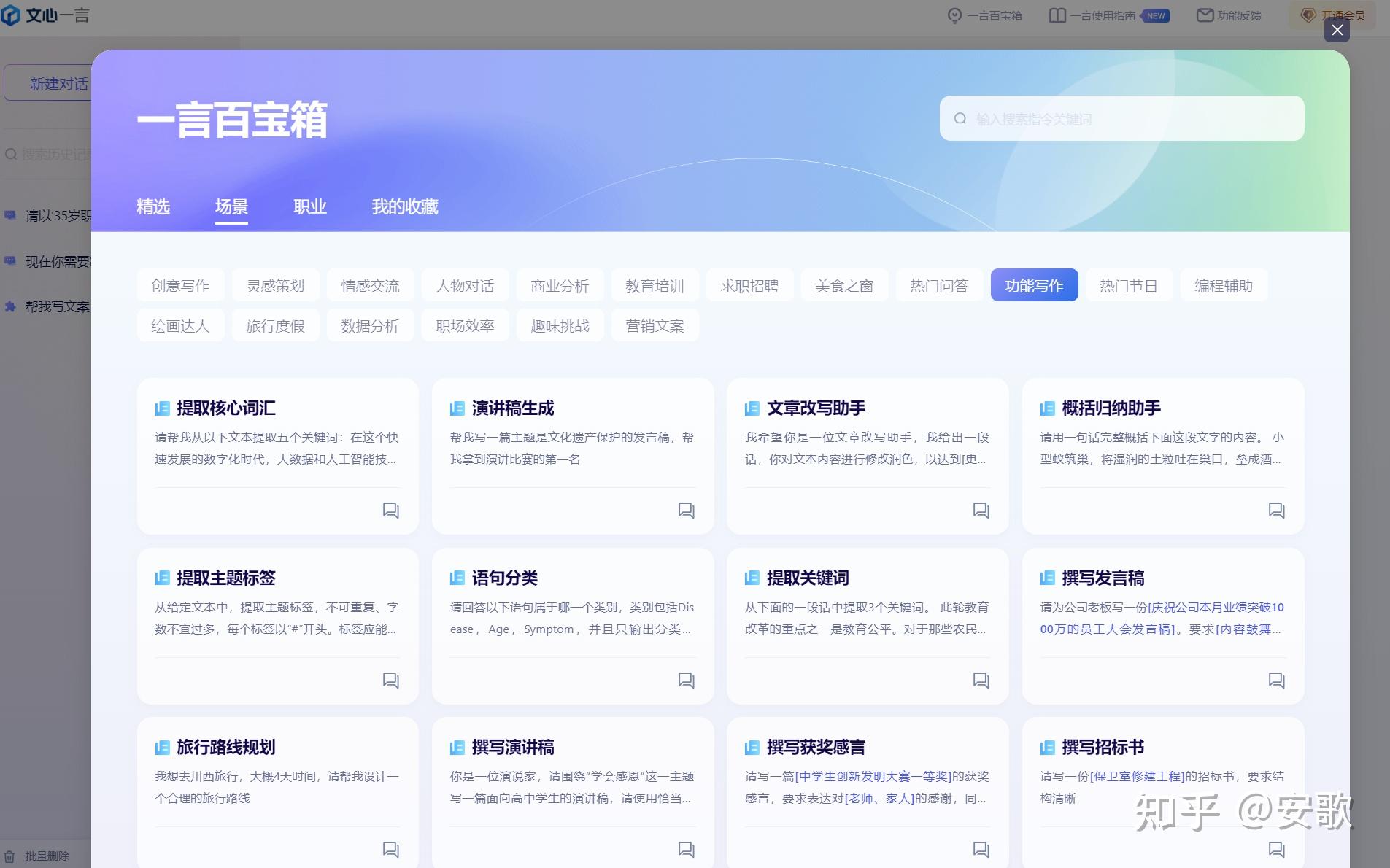Image resolution: width=1390 pixels, height=868 pixels.
Task: Switch to the 精选 tab
Action: (153, 207)
